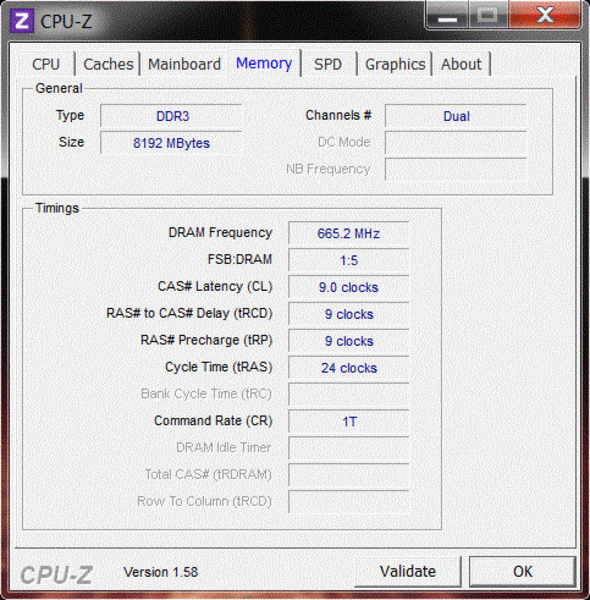The width and height of the screenshot is (590, 600).
Task: Switch to the CPU tab
Action: pos(46,64)
